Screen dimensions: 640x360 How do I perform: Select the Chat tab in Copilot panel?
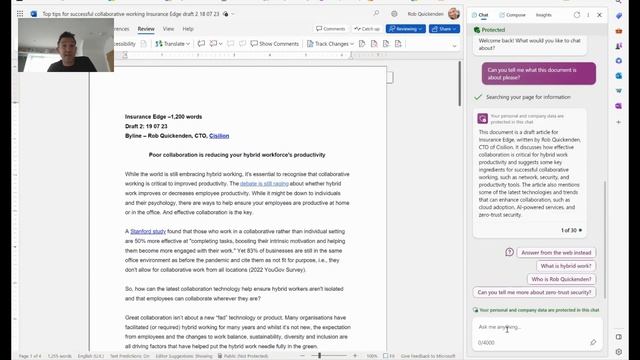[480, 15]
